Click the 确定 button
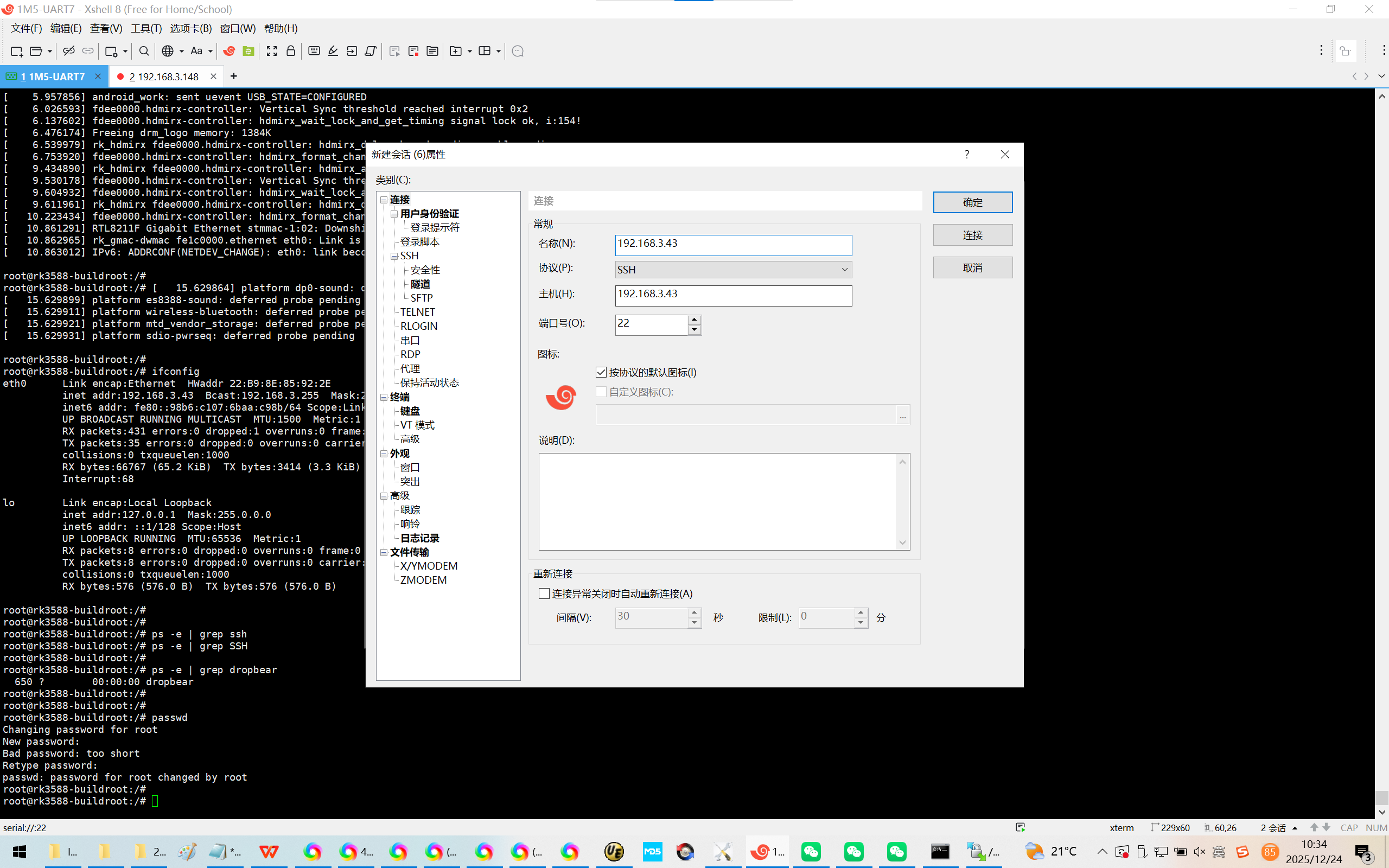This screenshot has height=868, width=1389. 972,202
